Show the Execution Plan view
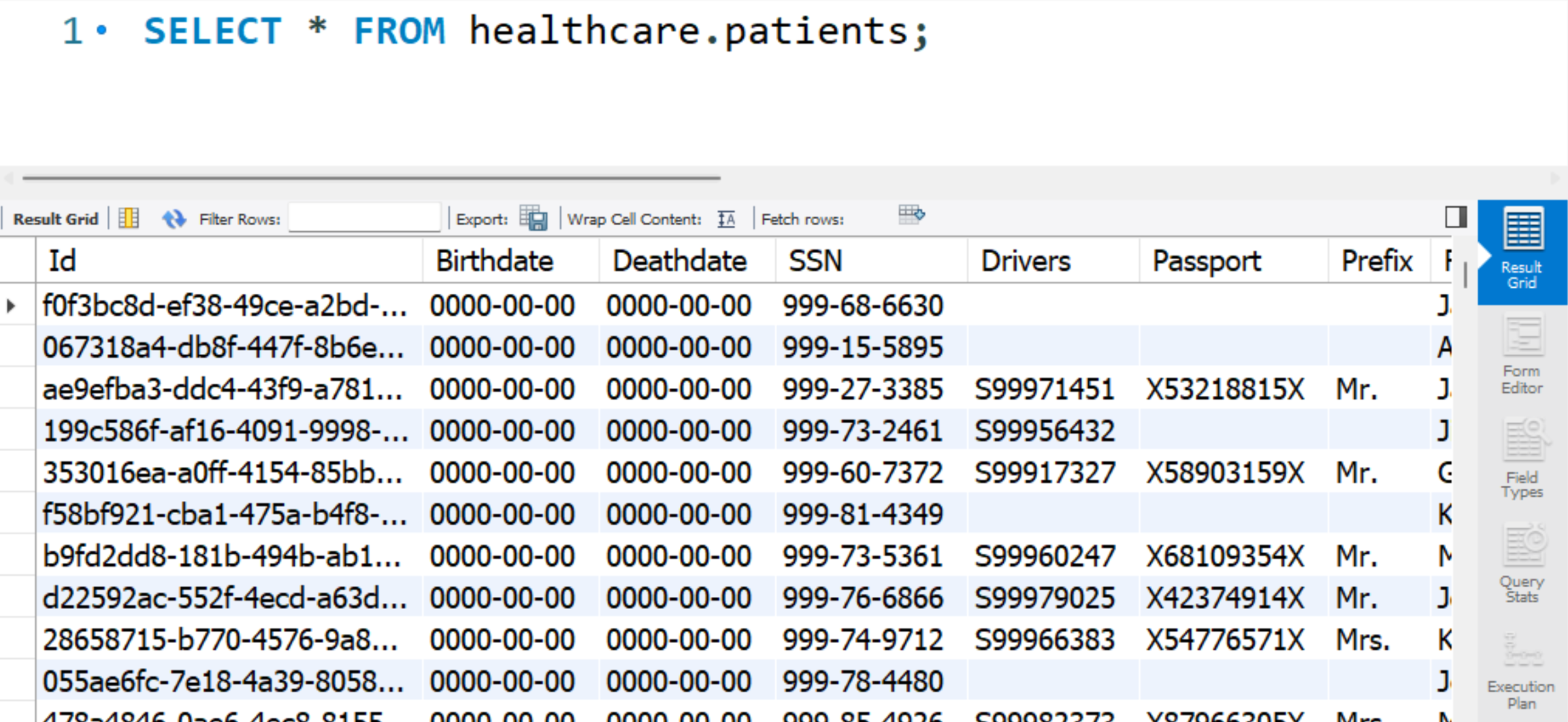1568x722 pixels. click(1522, 671)
